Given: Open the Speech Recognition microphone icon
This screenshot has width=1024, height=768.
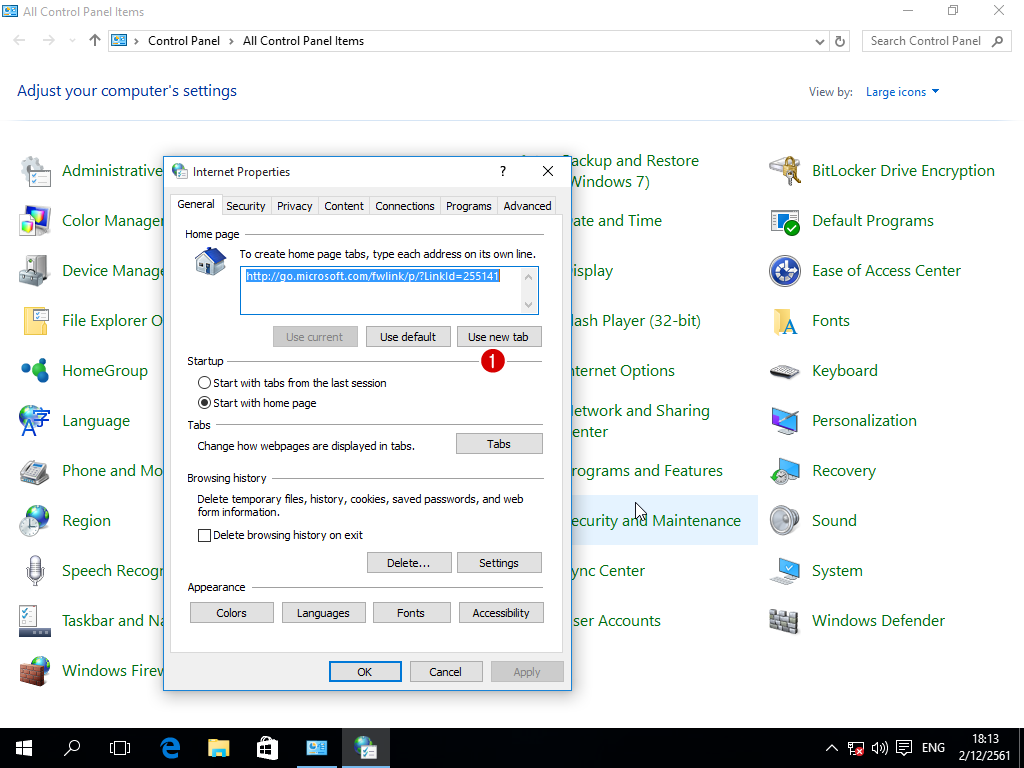Looking at the screenshot, I should click(x=35, y=571).
